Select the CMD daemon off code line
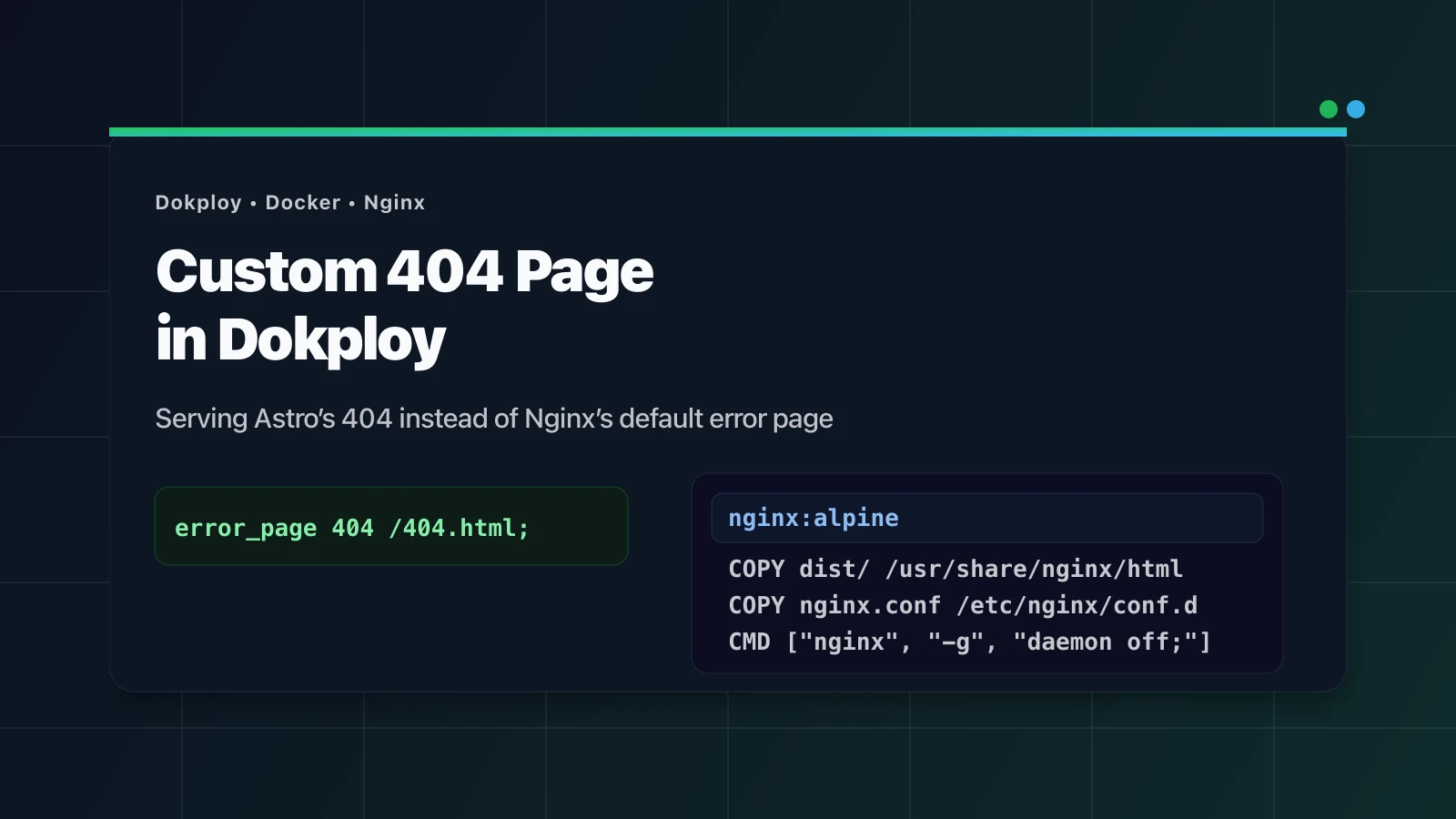 [x=969, y=642]
